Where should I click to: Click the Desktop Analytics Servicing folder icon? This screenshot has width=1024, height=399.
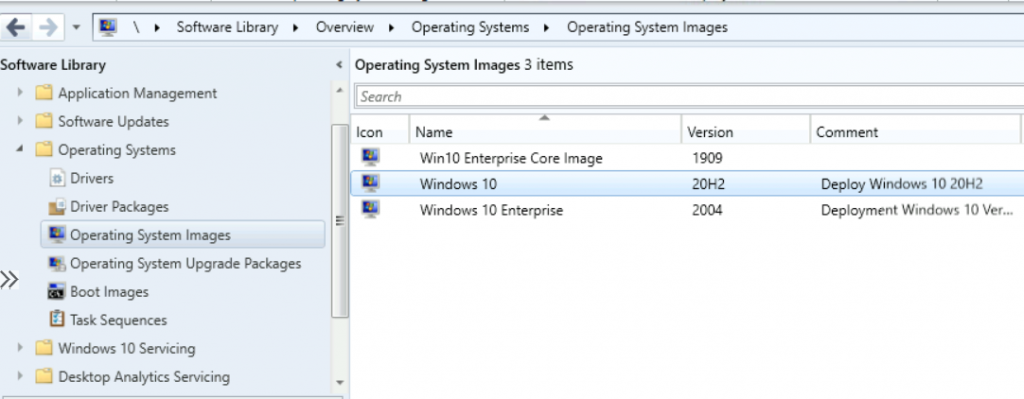[44, 376]
